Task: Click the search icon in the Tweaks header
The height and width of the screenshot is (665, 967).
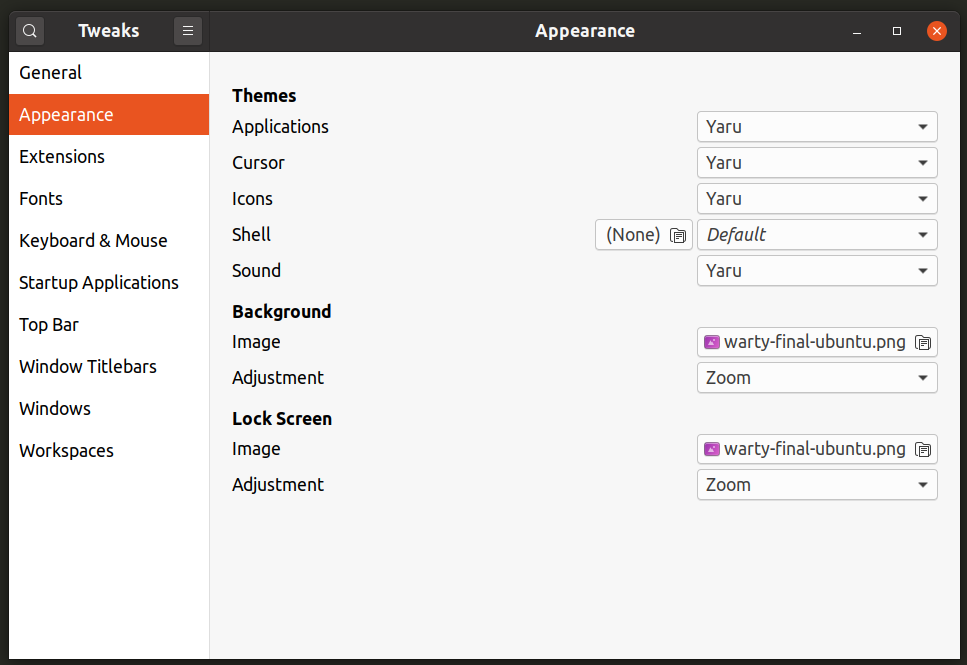Action: [30, 31]
